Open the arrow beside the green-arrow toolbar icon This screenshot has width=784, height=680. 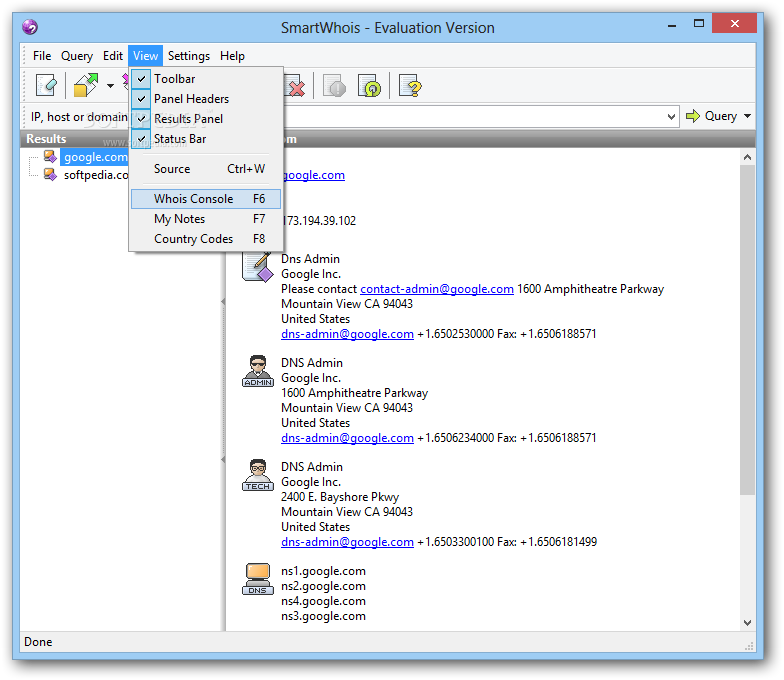pyautogui.click(x=110, y=86)
